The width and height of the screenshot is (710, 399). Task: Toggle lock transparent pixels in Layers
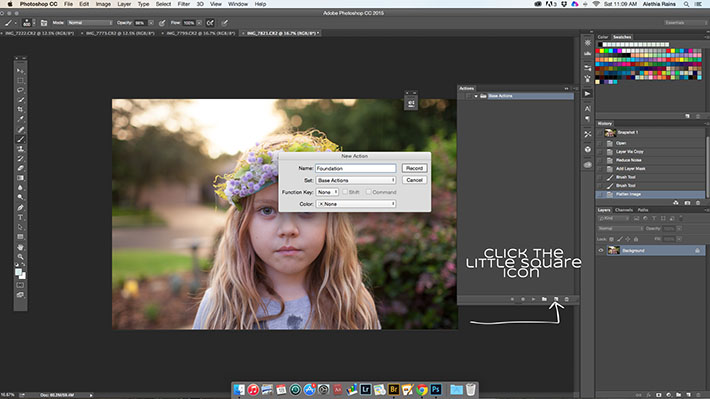coord(611,239)
